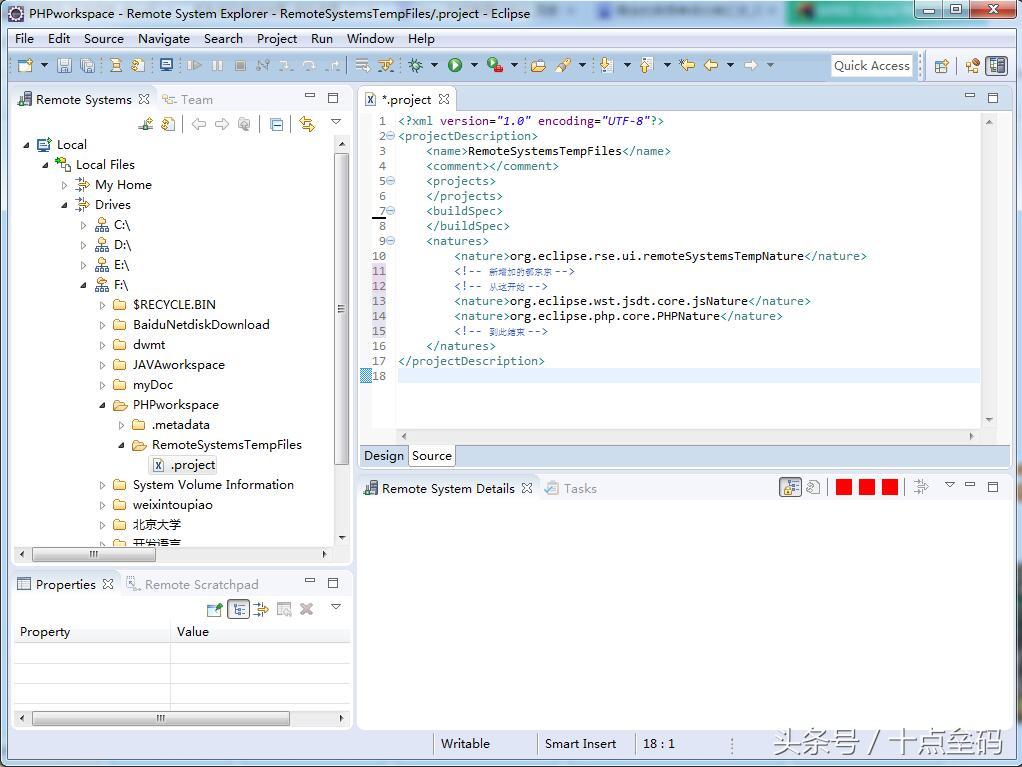Select the Save All toolbar icon

click(88, 66)
